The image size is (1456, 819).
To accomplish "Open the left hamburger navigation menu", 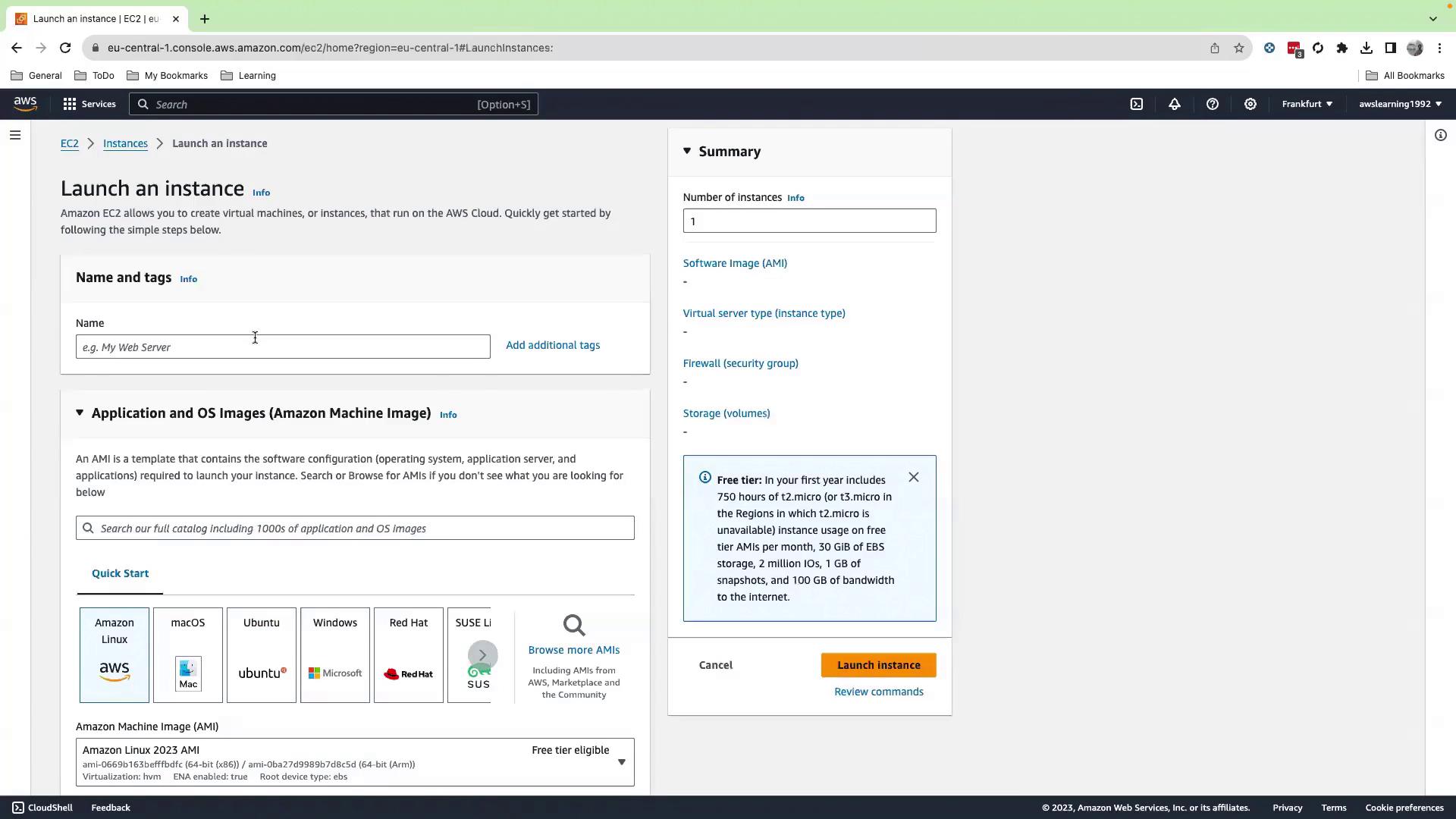I will 15,136.
